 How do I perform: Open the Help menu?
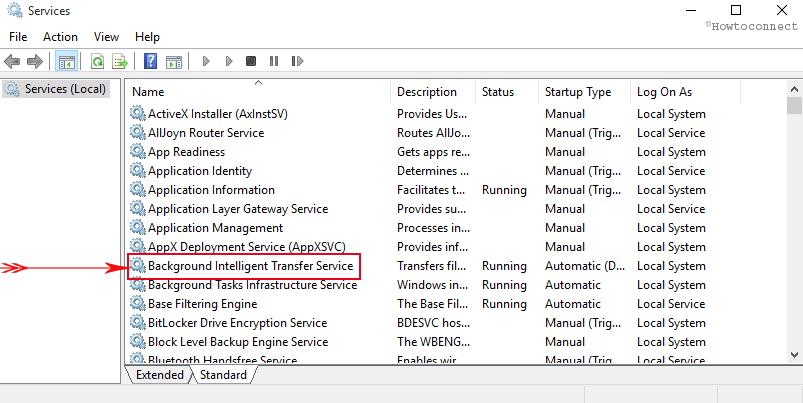pyautogui.click(x=147, y=37)
